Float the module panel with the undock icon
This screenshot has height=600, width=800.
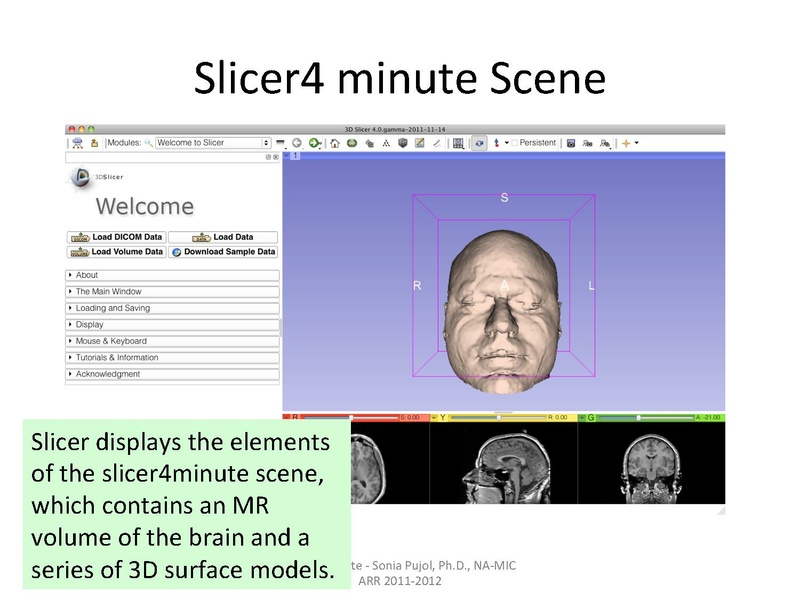(x=268, y=157)
